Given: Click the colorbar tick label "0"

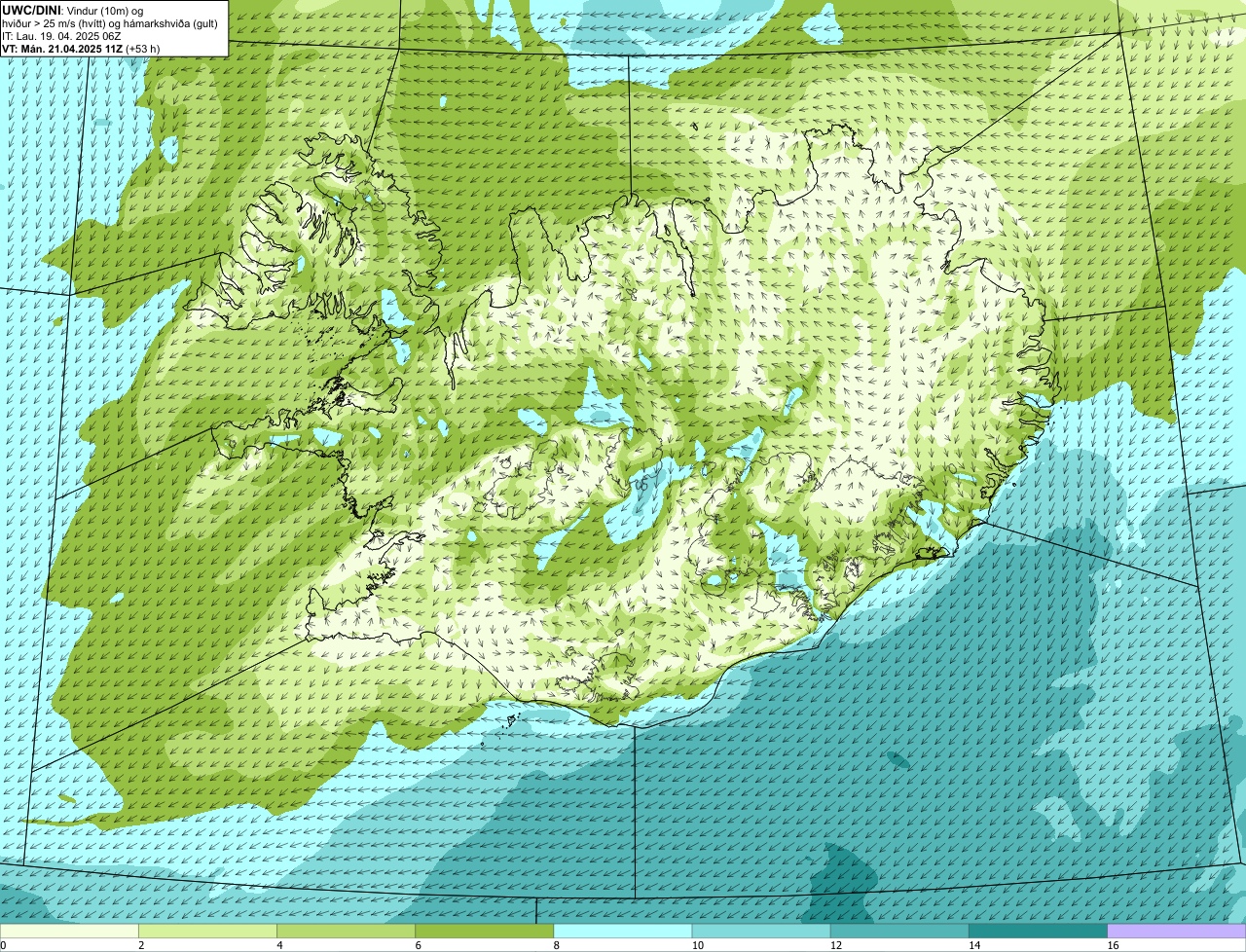Looking at the screenshot, I should [x=3, y=945].
